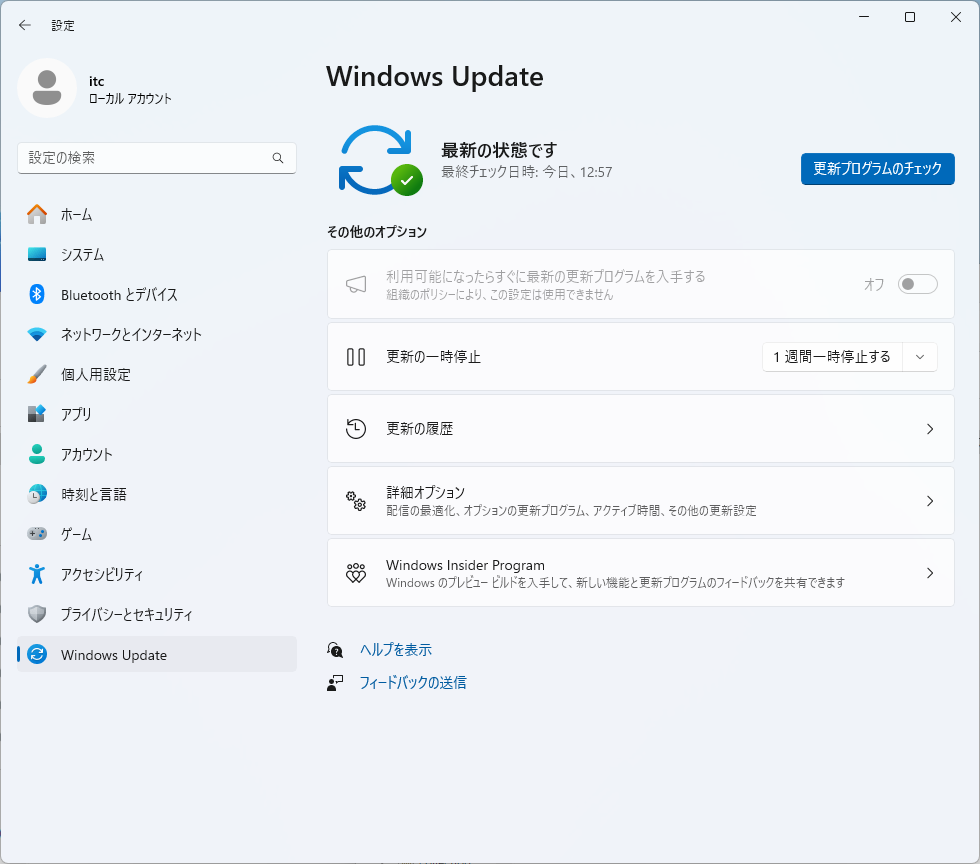Click the 個人用設定 paintbrush icon
The width and height of the screenshot is (980, 864).
pyautogui.click(x=37, y=374)
